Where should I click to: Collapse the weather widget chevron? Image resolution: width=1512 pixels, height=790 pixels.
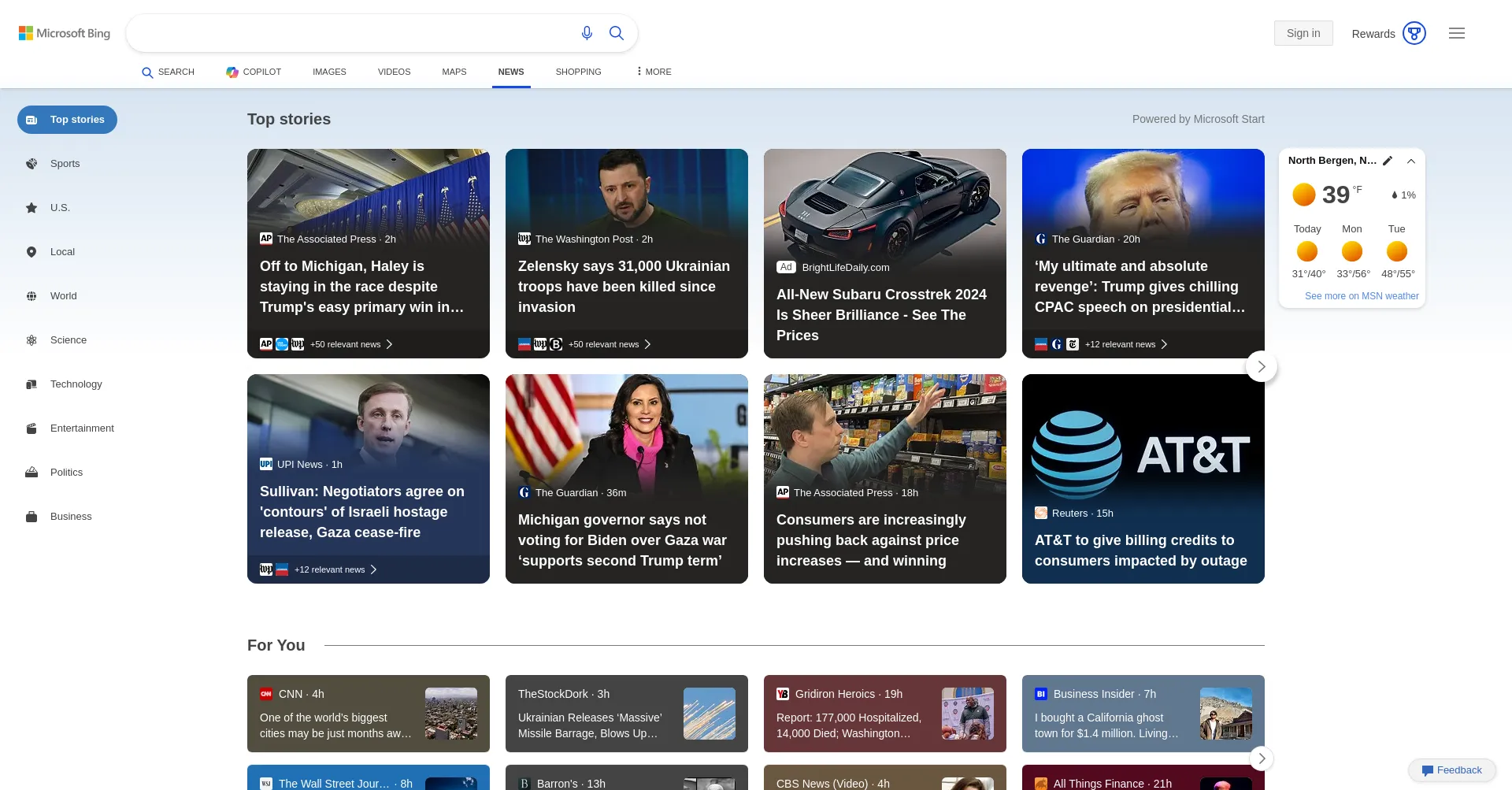1411,161
